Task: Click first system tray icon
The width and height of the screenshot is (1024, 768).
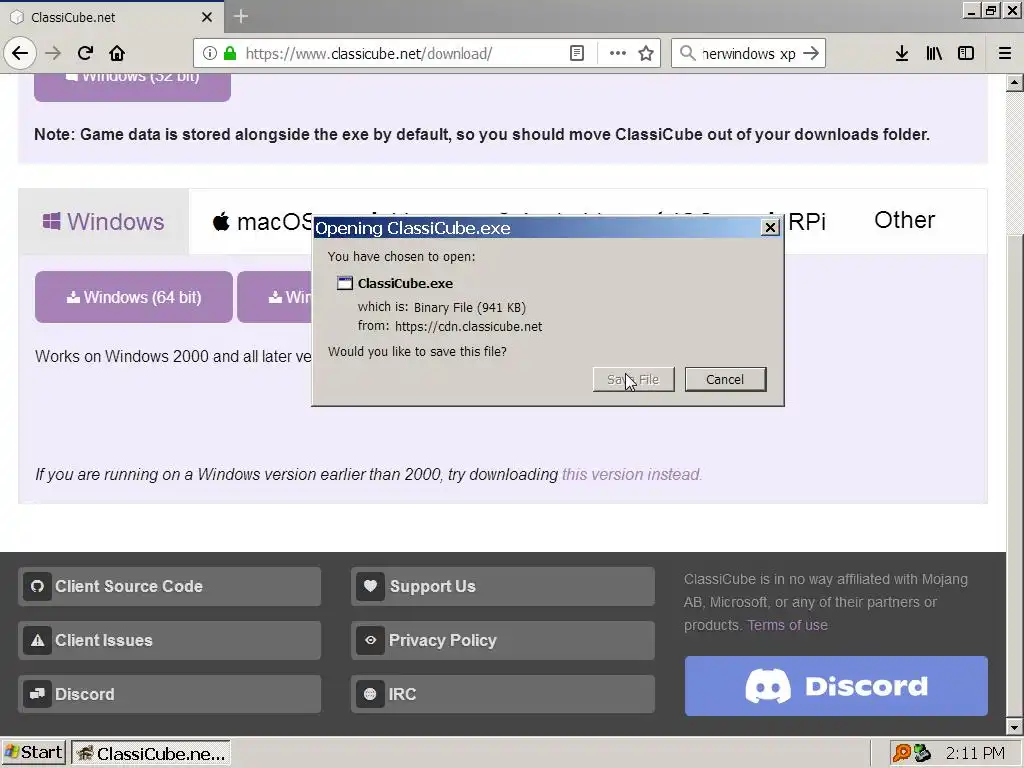Action: tap(902, 753)
